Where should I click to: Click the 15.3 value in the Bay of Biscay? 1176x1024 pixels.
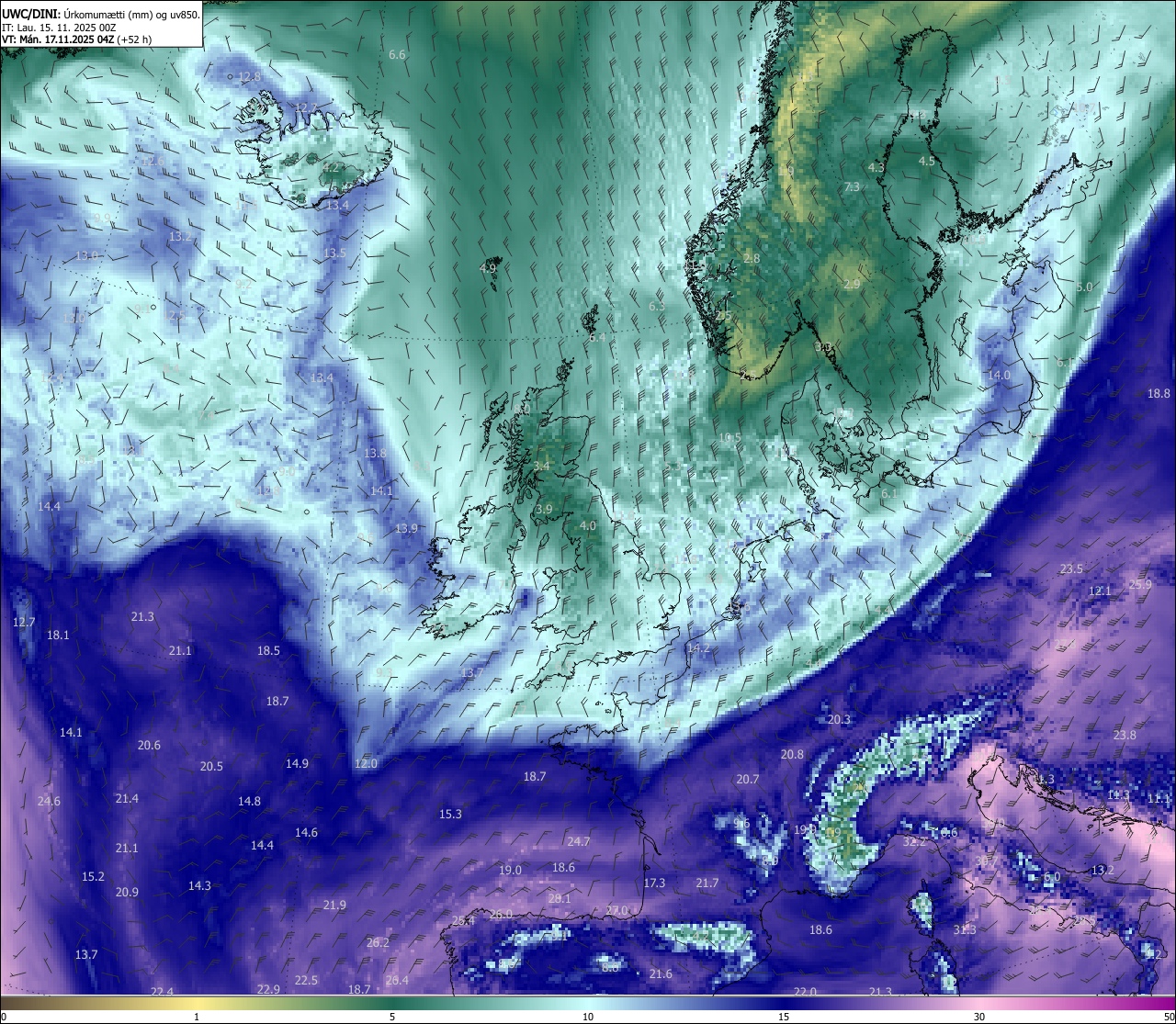pos(450,814)
